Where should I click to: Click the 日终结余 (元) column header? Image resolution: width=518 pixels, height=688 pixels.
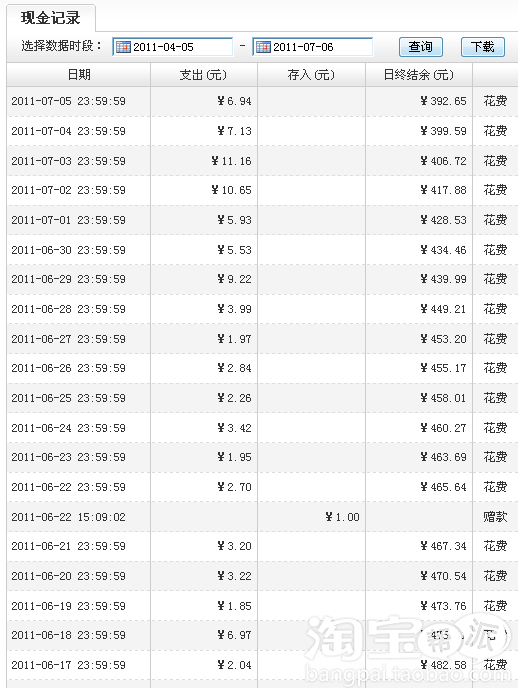pos(419,75)
